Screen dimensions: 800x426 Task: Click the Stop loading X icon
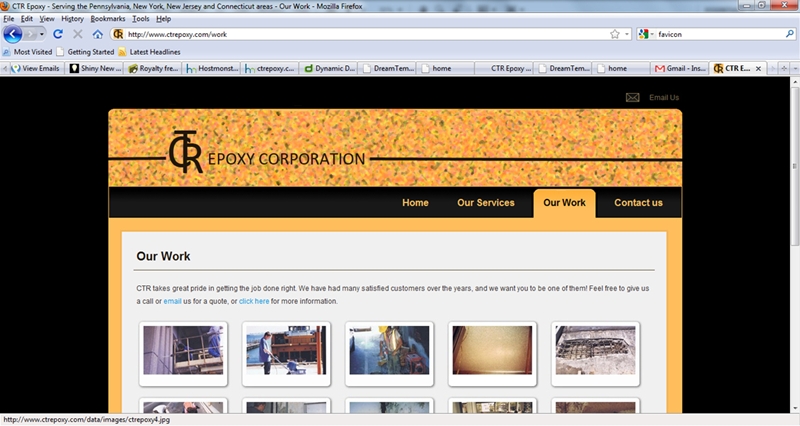[x=78, y=34]
